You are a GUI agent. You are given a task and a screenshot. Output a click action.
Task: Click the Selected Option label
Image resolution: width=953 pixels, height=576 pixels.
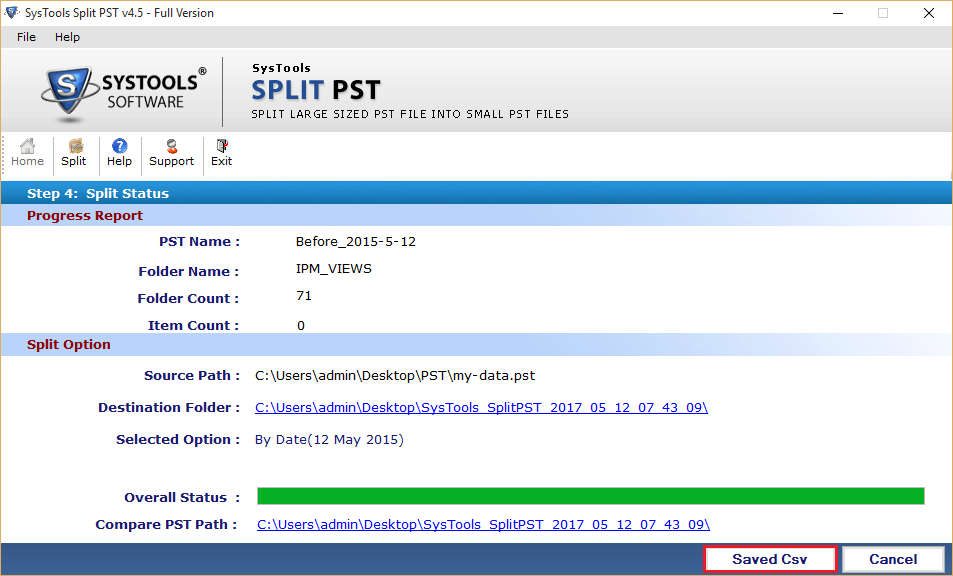point(178,439)
